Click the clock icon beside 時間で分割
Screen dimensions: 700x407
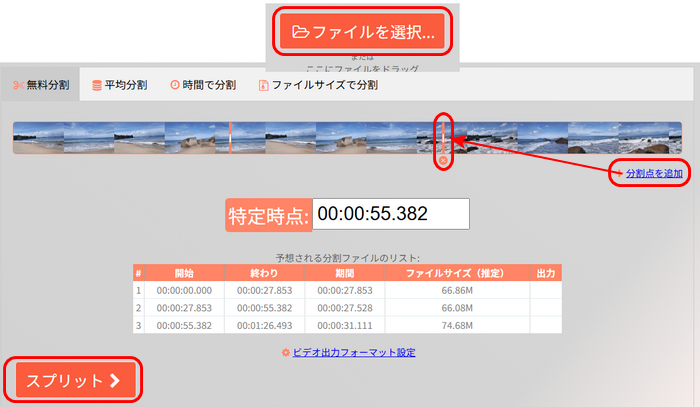(x=175, y=85)
